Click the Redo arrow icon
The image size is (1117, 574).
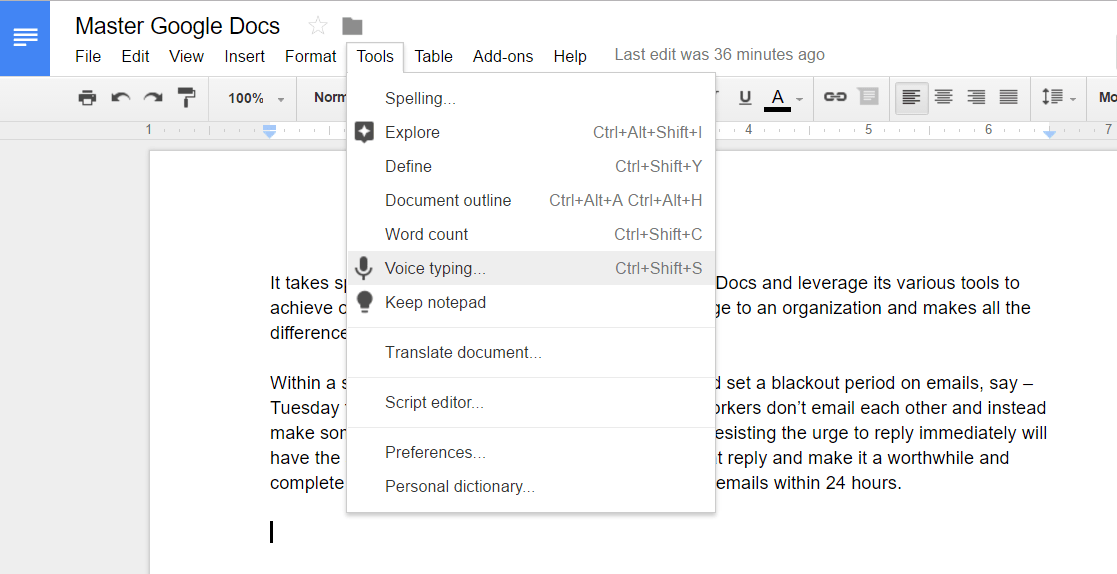[x=153, y=98]
